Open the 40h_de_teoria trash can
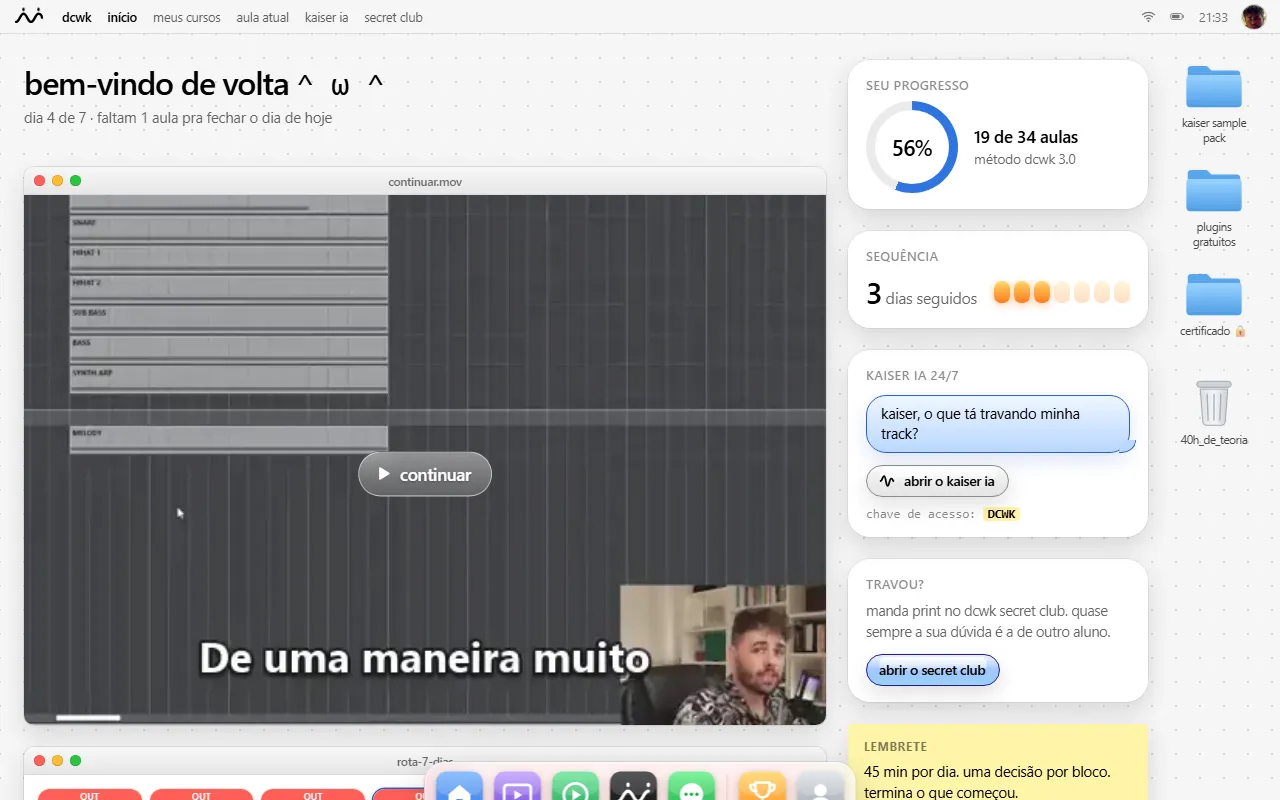 (1214, 412)
